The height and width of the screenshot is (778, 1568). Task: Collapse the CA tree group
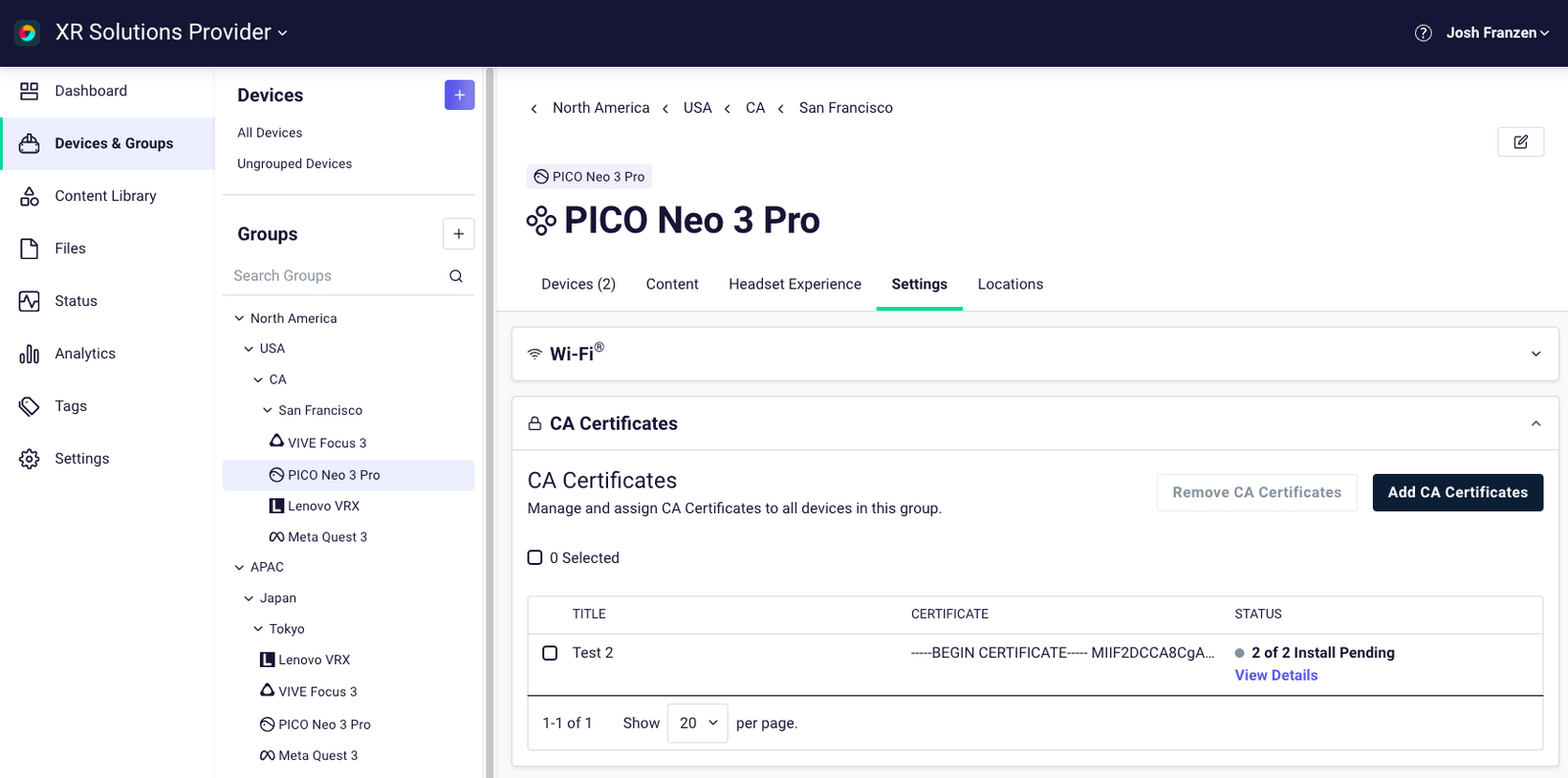[258, 379]
